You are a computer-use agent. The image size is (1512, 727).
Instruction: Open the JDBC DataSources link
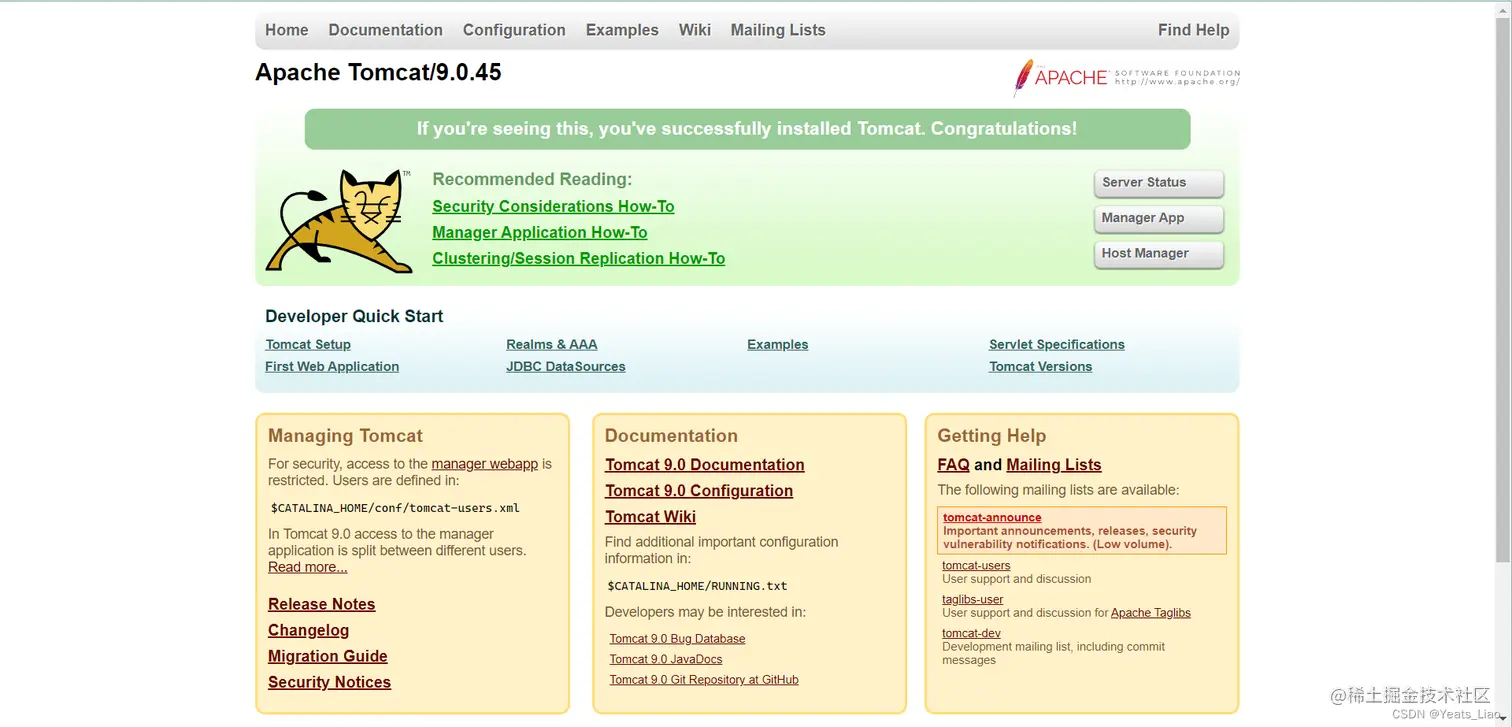point(566,367)
